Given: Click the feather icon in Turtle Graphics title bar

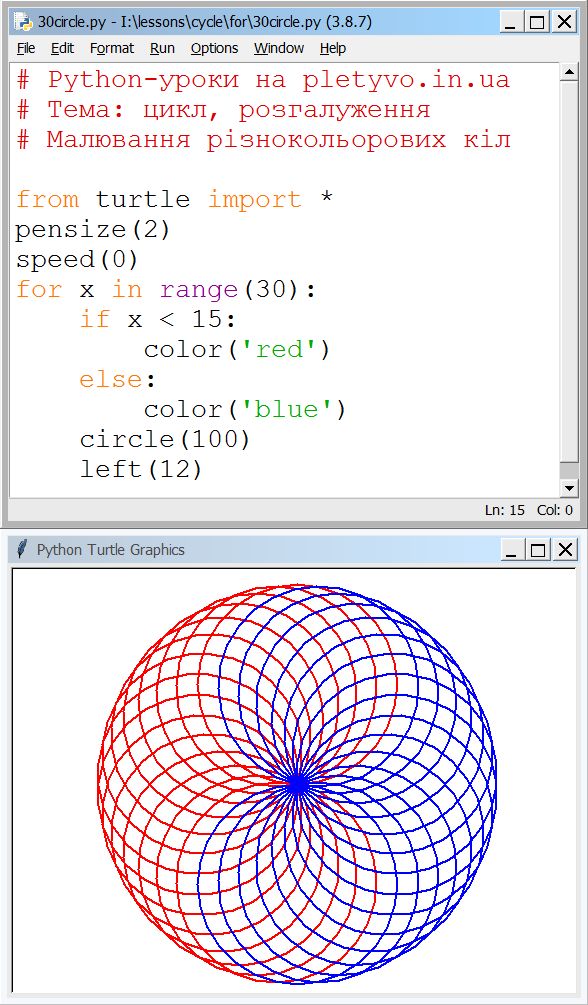Looking at the screenshot, I should coord(22,549).
